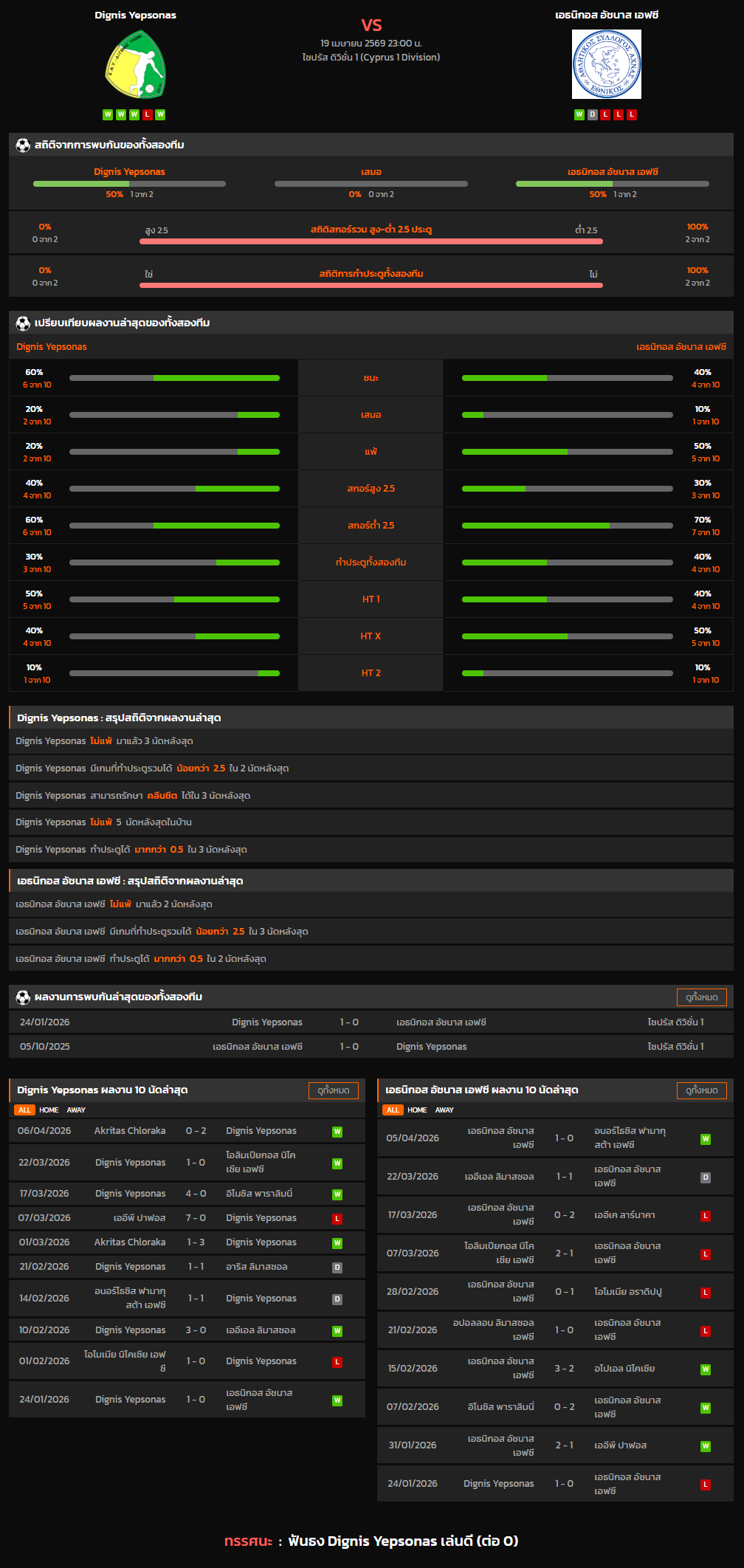Viewport: 744px width, 1568px height.
Task: Click the over-under 2.5 goals stat bar
Action: (371, 241)
